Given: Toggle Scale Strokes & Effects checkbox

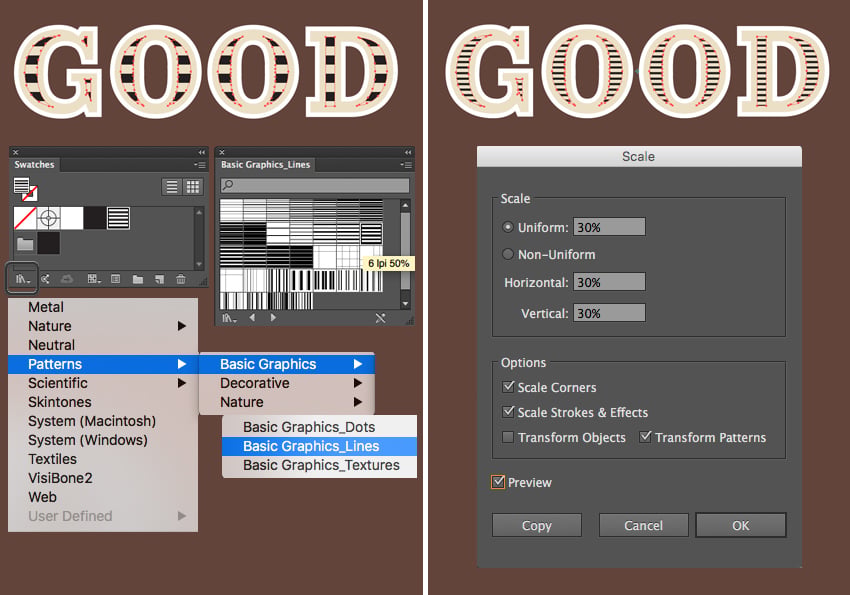Looking at the screenshot, I should point(508,412).
